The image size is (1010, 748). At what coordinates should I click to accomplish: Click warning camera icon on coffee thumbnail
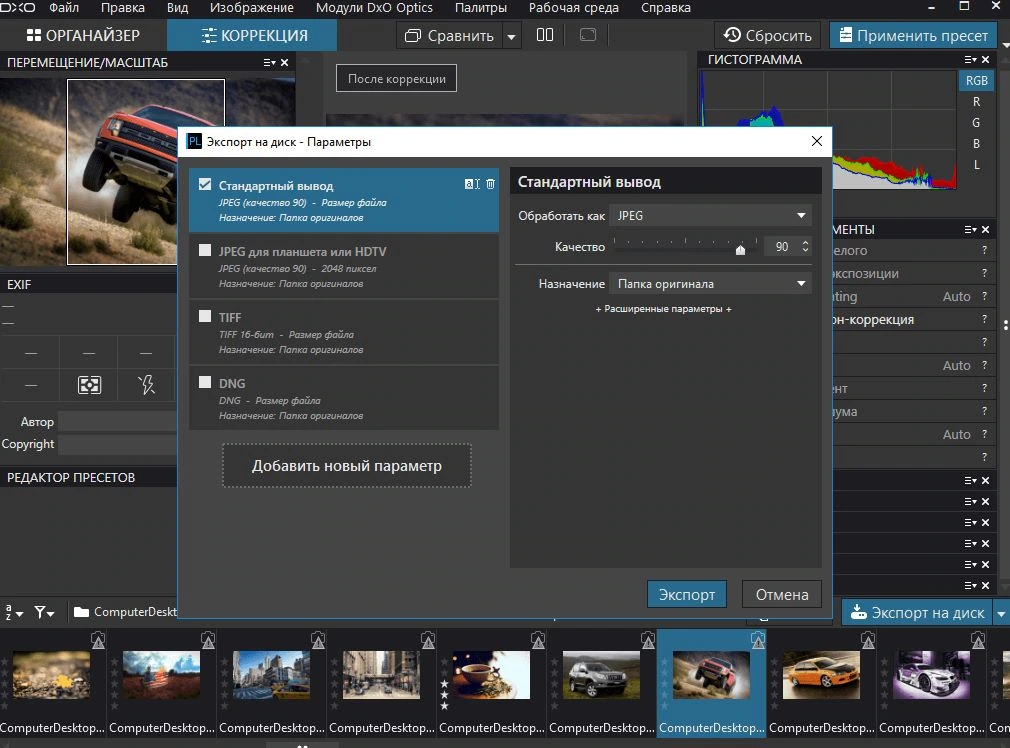(538, 640)
